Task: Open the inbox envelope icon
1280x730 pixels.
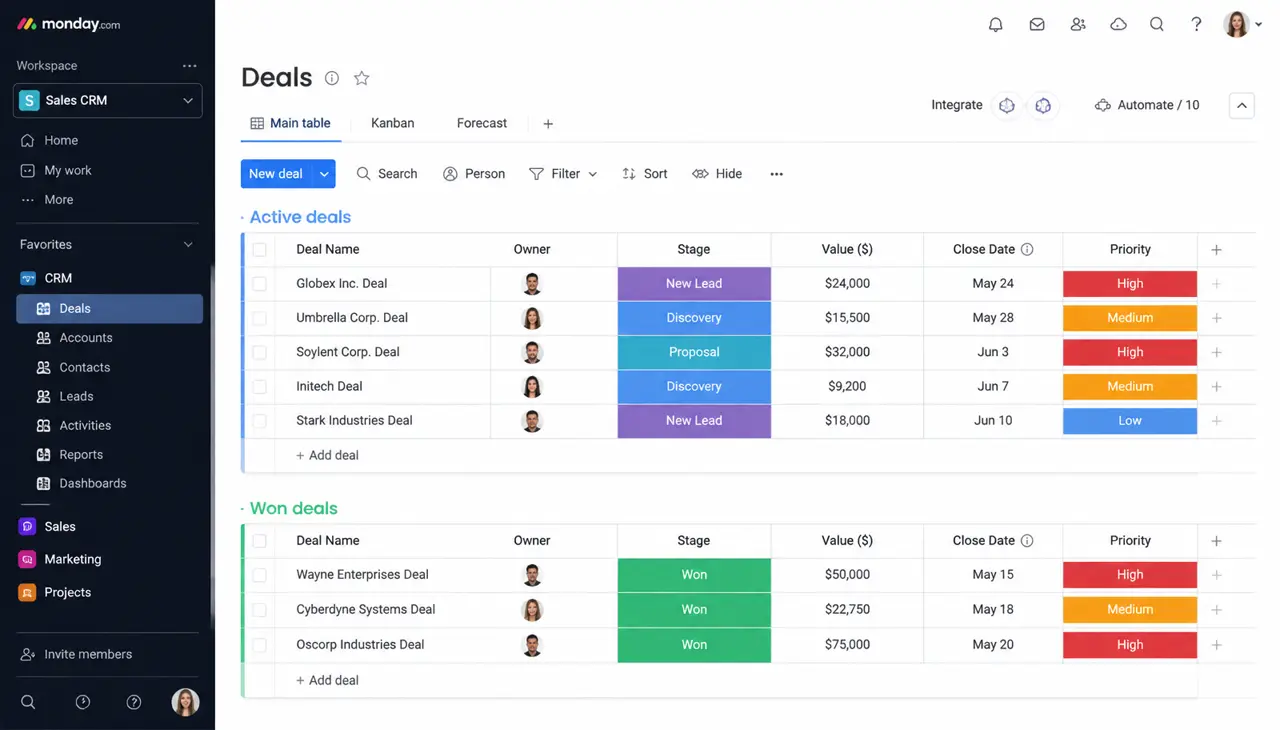Action: (x=1037, y=24)
